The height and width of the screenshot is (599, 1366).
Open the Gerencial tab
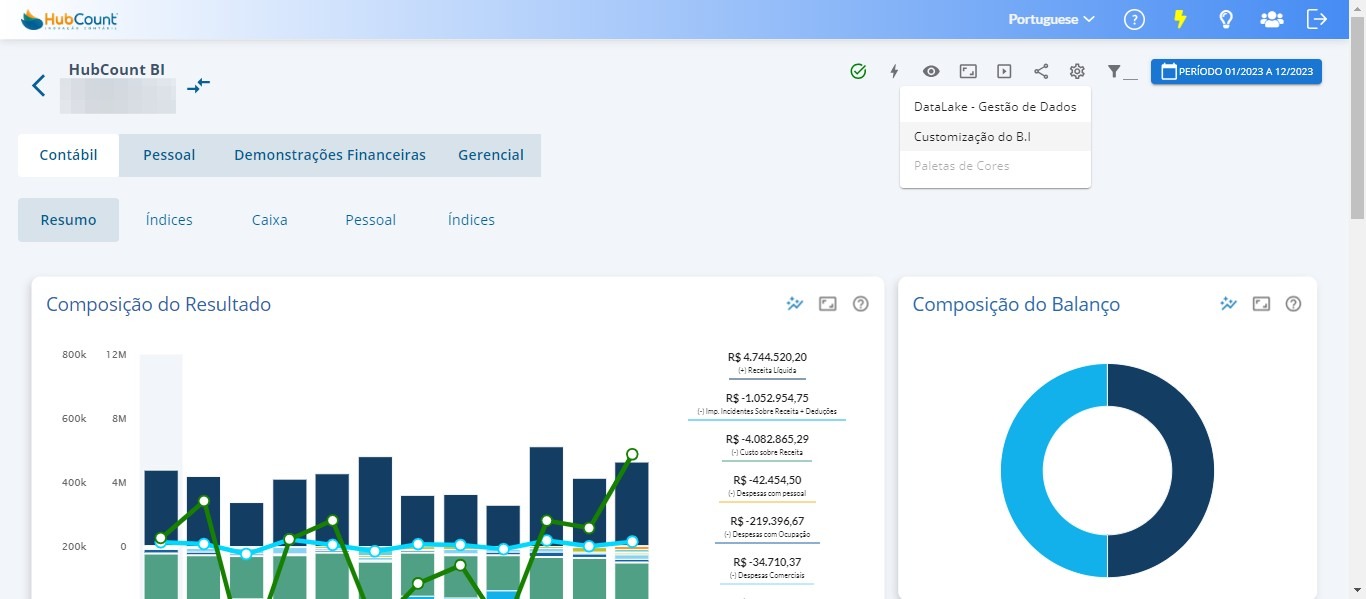point(491,155)
